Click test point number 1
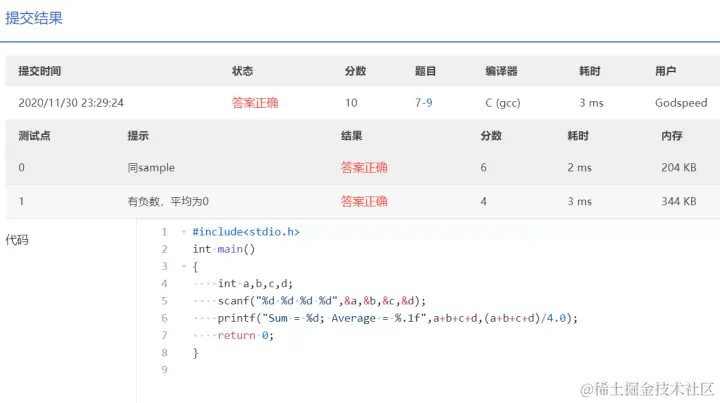The width and height of the screenshot is (720, 403). point(21,201)
